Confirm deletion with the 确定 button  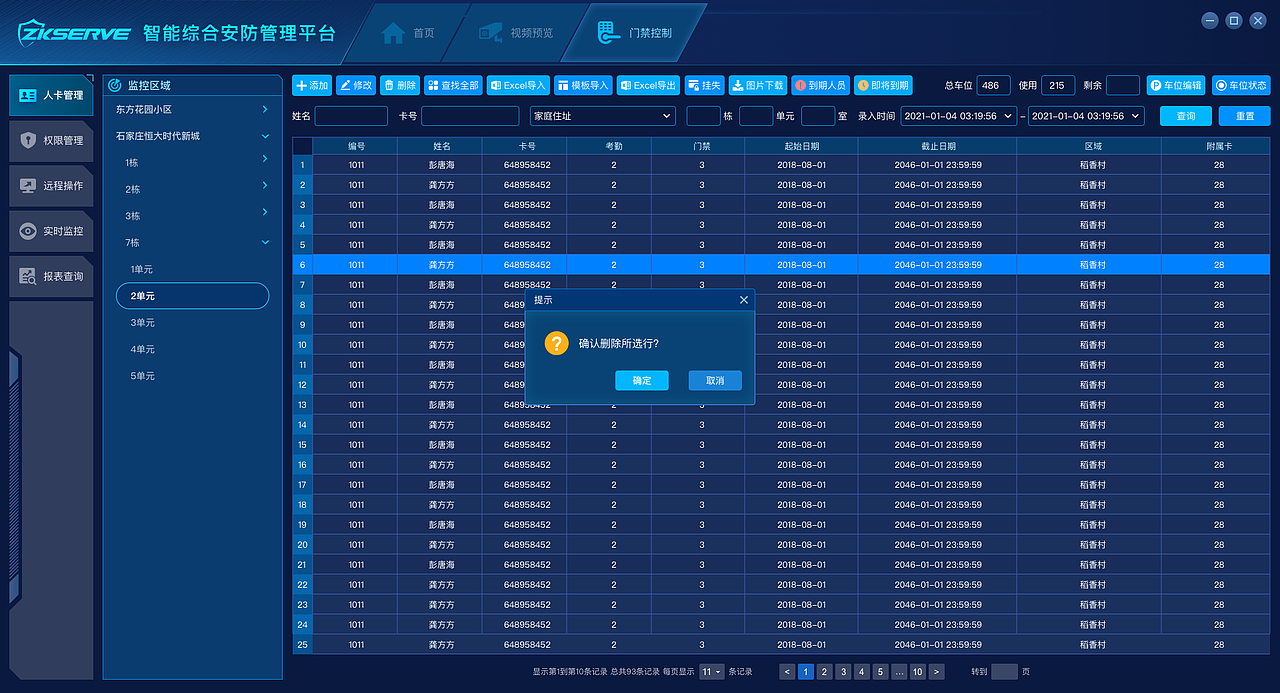pos(642,380)
